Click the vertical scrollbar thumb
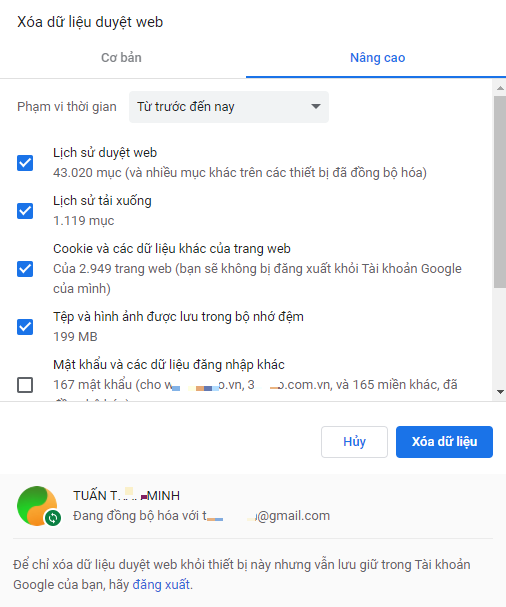Screen dimensions: 506x607 coord(500,192)
